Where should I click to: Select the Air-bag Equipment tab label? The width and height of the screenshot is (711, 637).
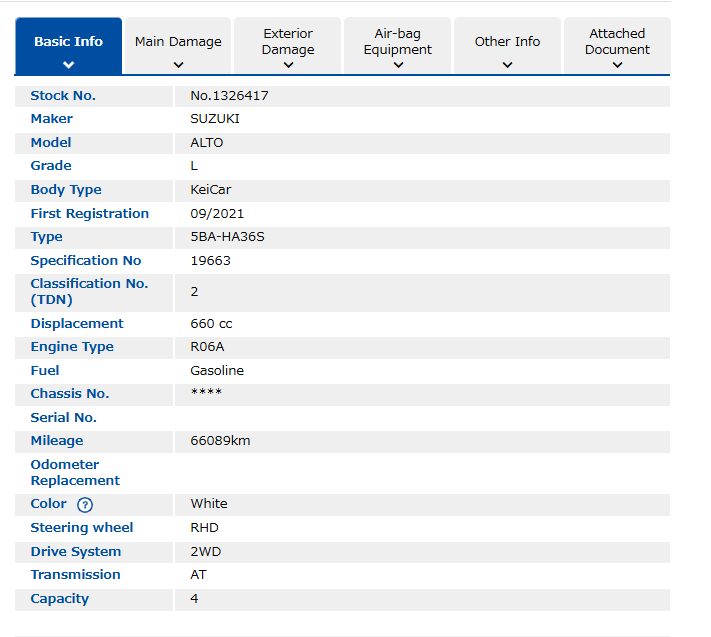[x=398, y=41]
